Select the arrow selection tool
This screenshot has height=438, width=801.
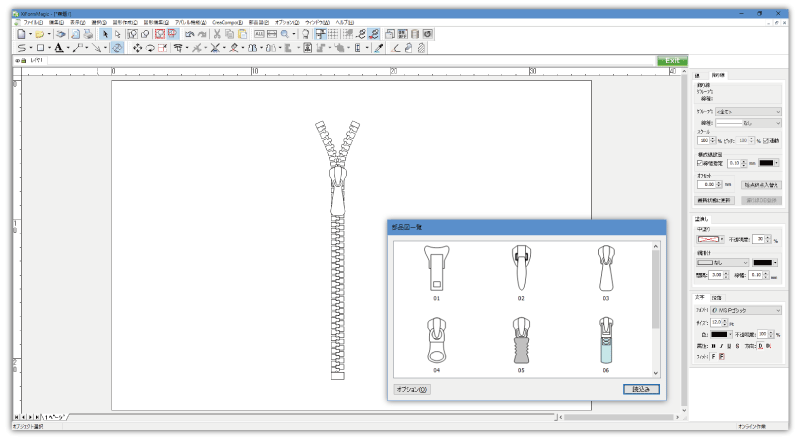tap(105, 34)
